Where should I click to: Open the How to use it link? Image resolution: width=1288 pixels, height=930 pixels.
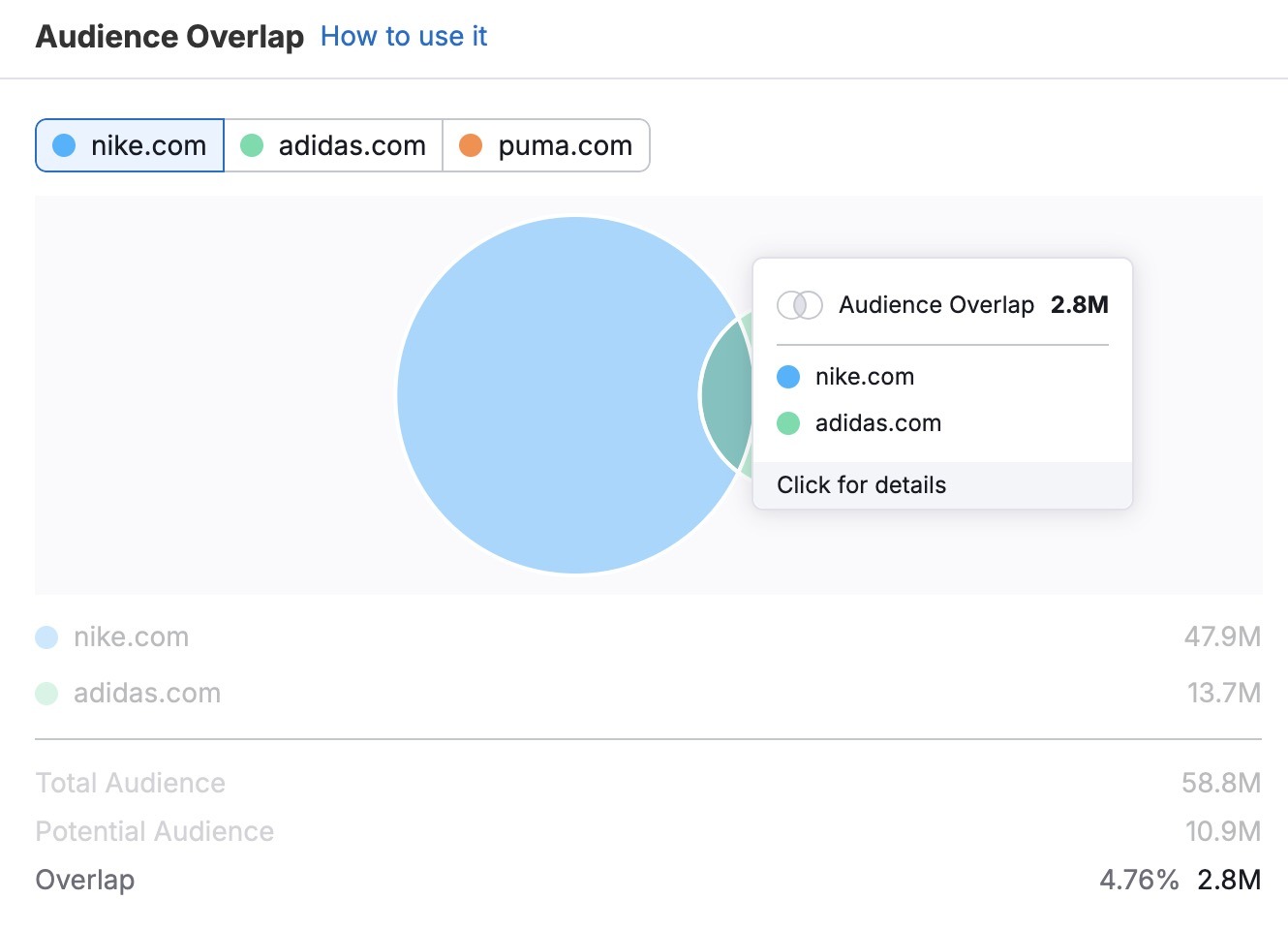[x=404, y=36]
